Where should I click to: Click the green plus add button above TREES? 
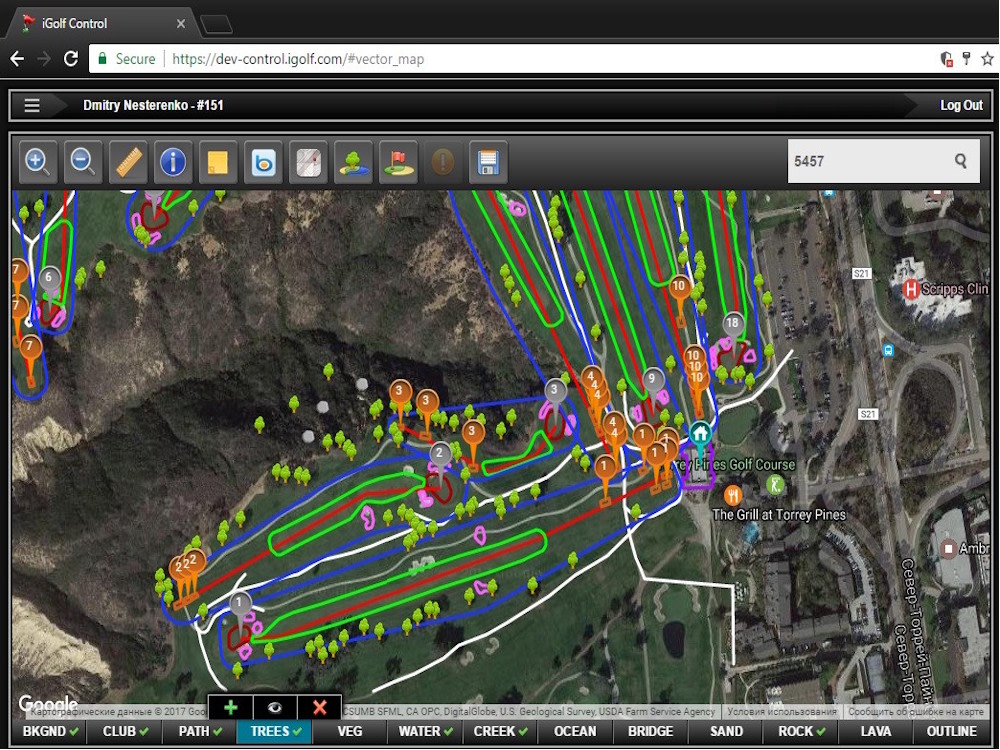(230, 707)
